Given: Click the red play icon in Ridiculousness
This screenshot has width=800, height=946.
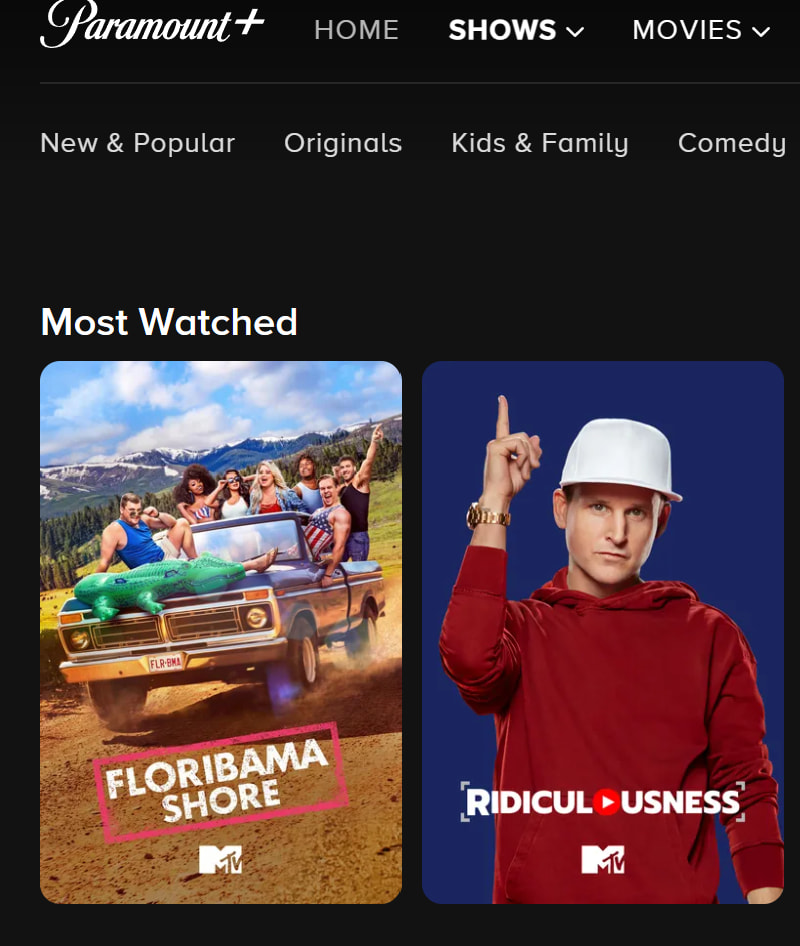Looking at the screenshot, I should pos(606,802).
